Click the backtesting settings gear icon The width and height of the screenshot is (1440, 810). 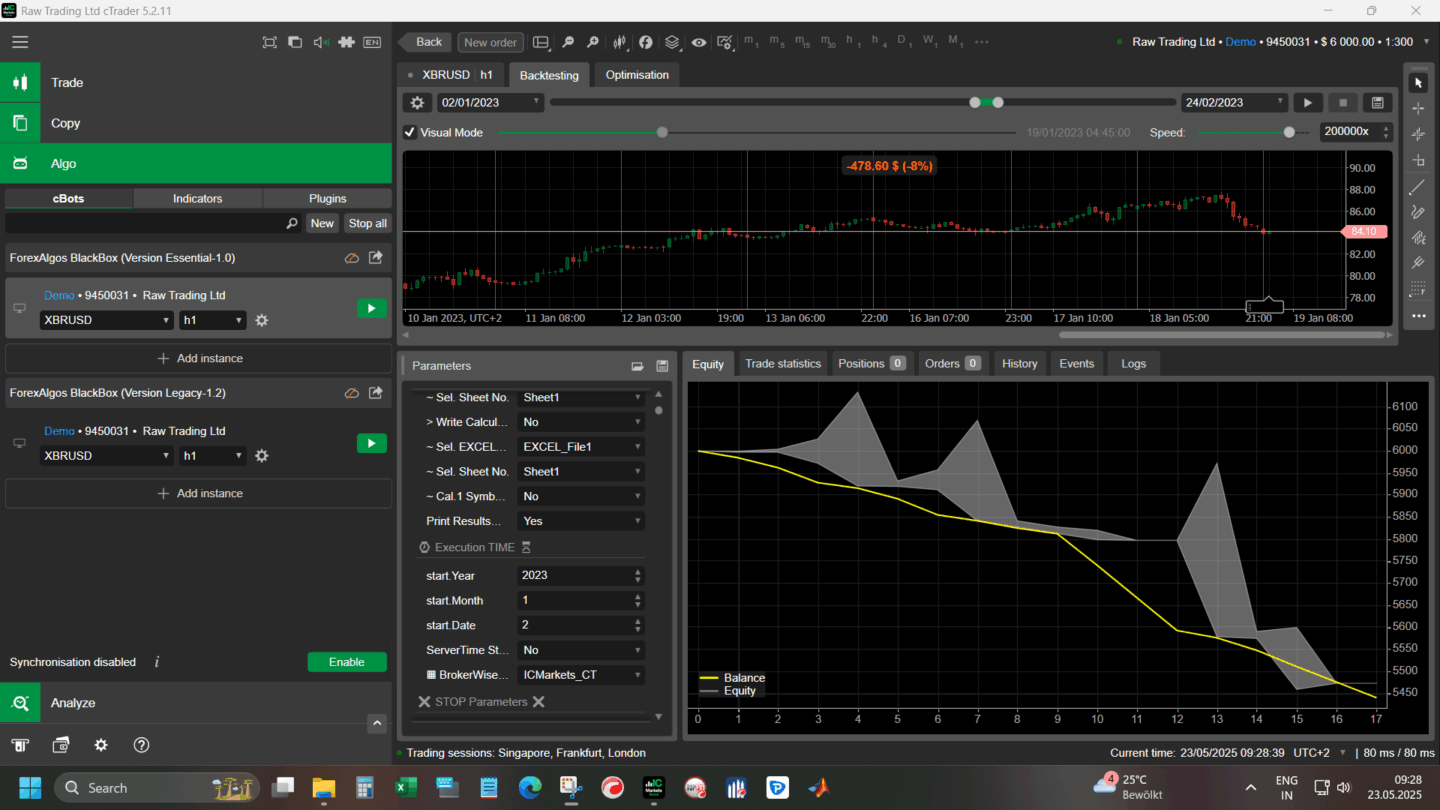pos(417,103)
